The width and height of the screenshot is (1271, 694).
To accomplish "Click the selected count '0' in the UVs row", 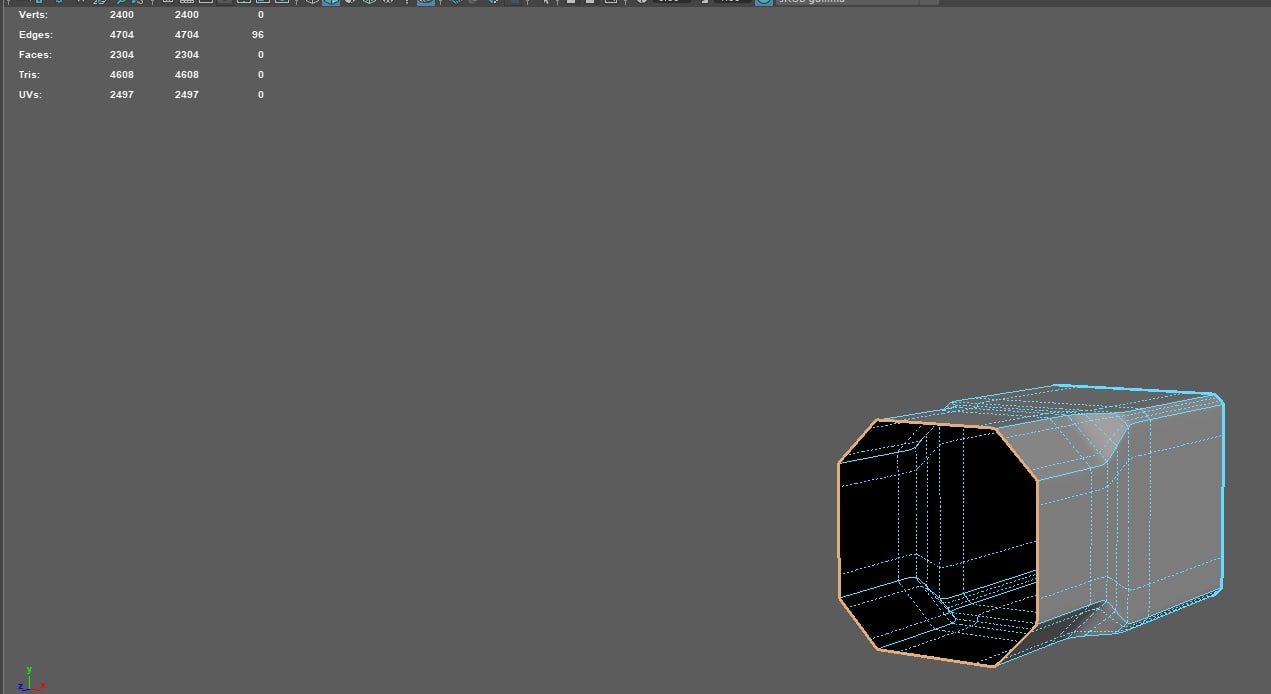I will pos(261,95).
